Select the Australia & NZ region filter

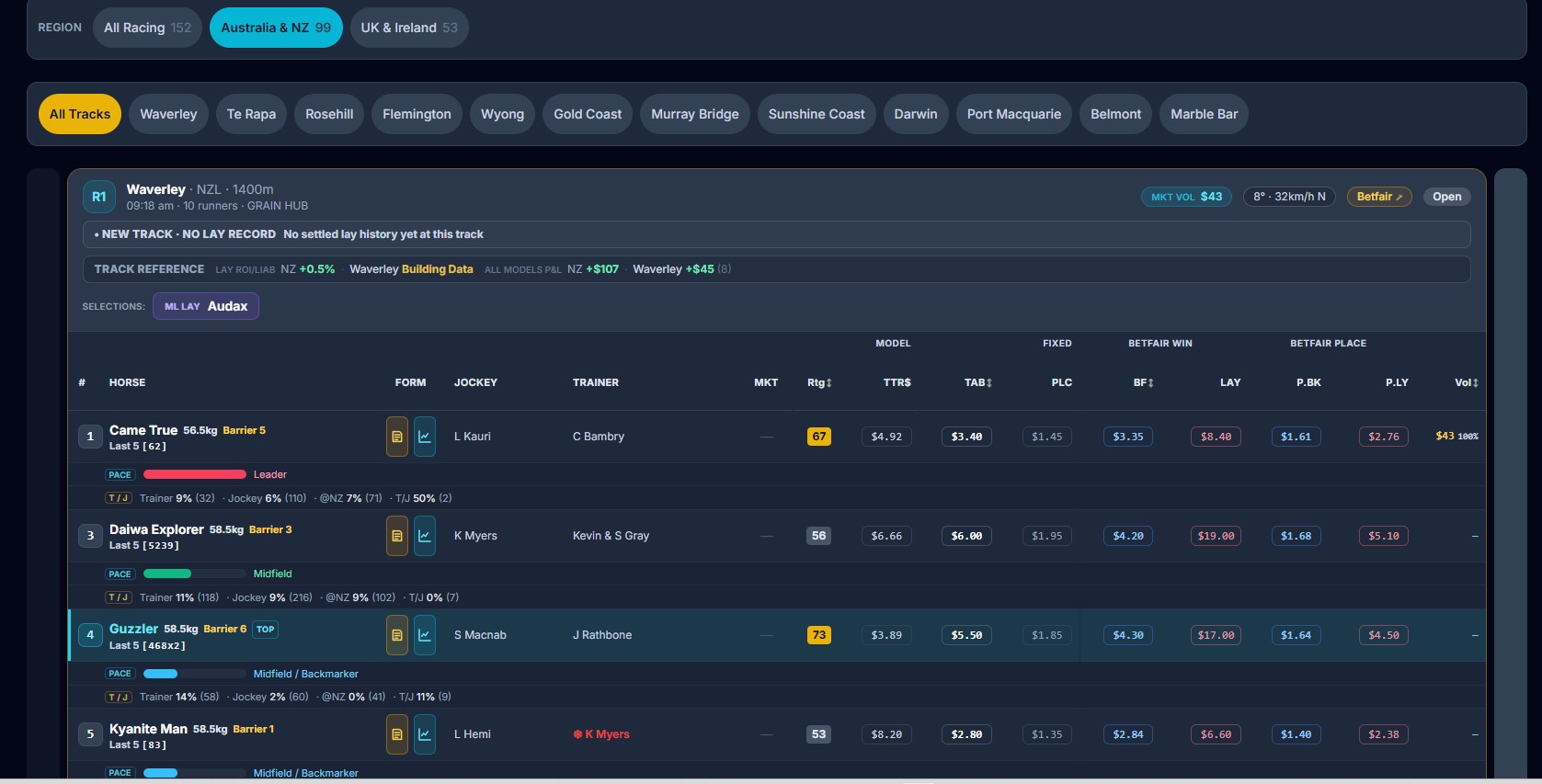(276, 28)
